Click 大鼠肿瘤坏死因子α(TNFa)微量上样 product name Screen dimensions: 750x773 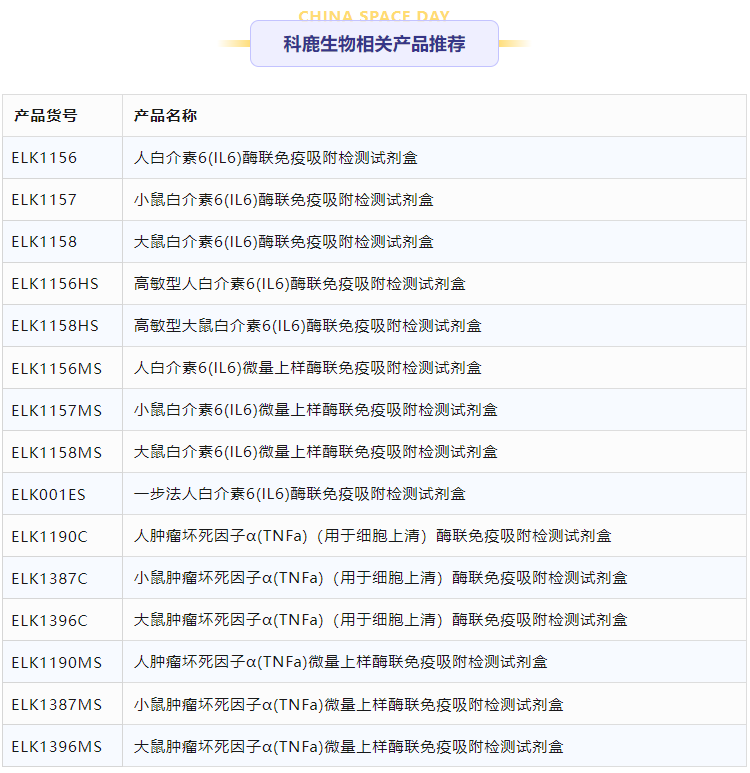[x=349, y=746]
